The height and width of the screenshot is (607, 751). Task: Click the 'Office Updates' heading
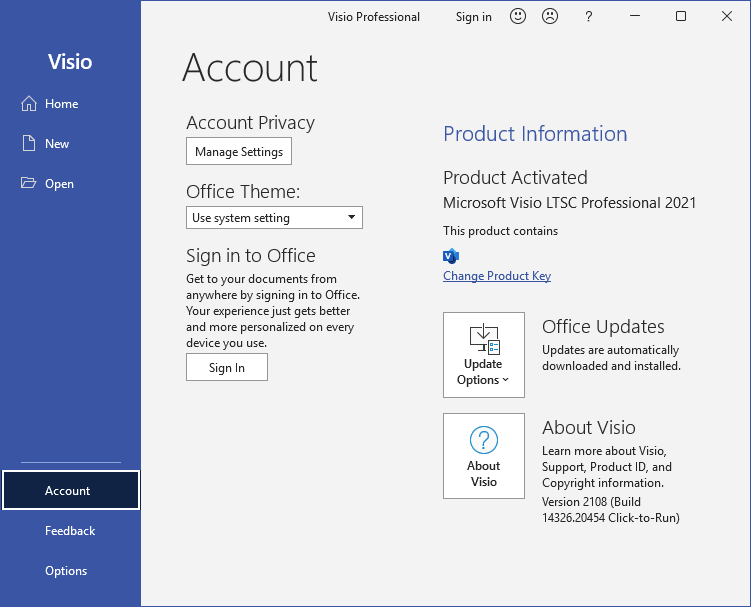point(603,327)
